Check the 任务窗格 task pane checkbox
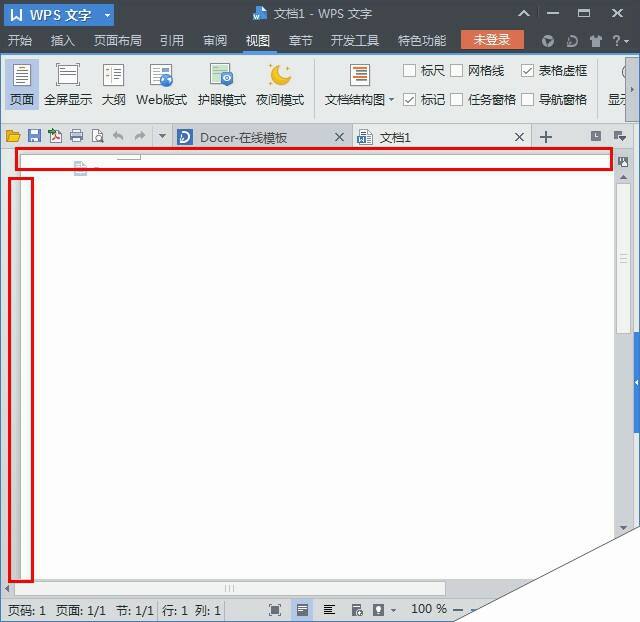The width and height of the screenshot is (640, 622). pyautogui.click(x=456, y=99)
